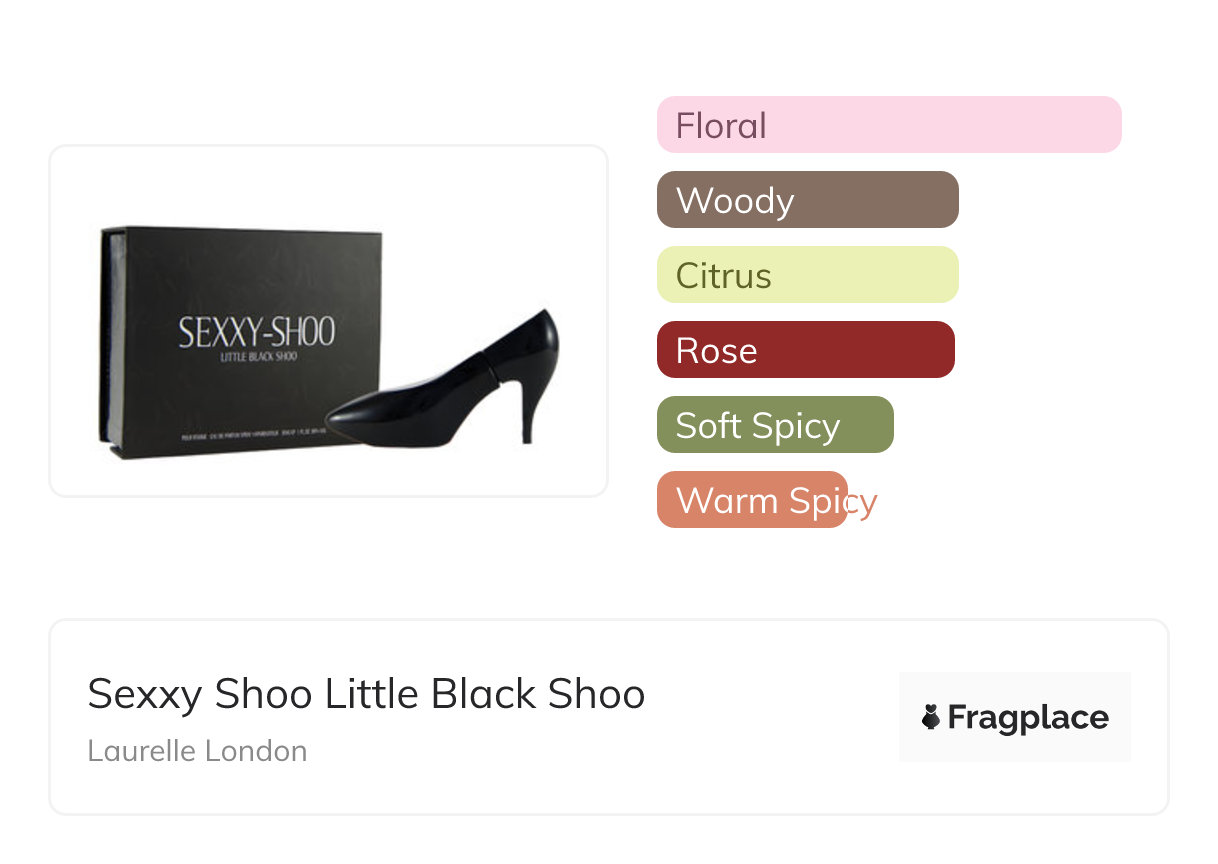The width and height of the screenshot is (1218, 864).
Task: Click the Fragplace perfume bottle logo icon
Action: tap(931, 717)
